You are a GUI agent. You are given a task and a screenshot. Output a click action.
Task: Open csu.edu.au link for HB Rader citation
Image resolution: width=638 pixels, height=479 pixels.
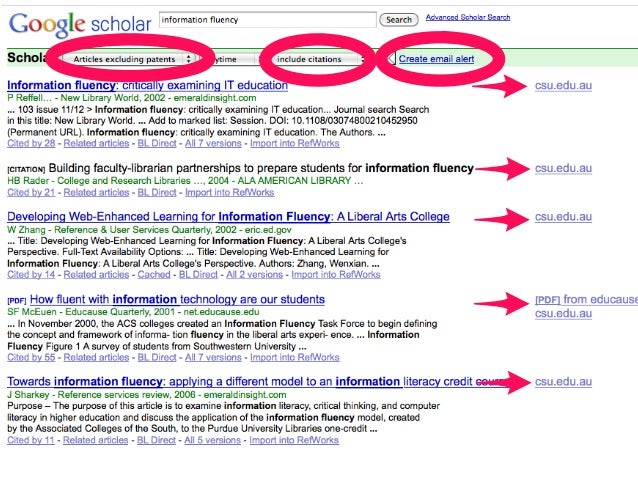point(563,168)
